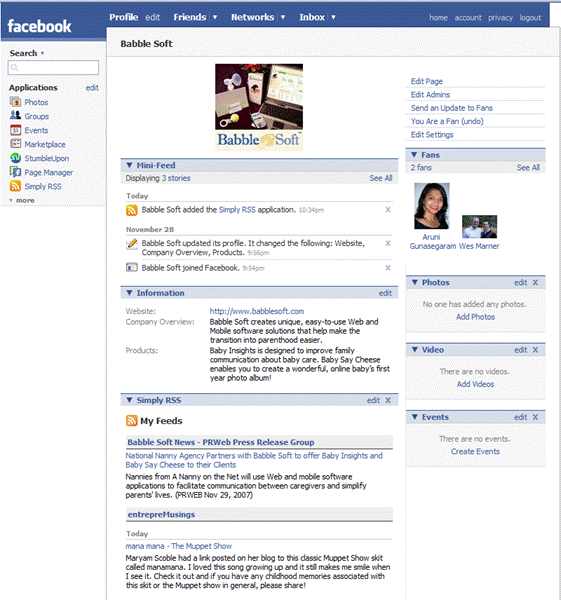Click logout in header
The image size is (561, 600).
pyautogui.click(x=530, y=18)
